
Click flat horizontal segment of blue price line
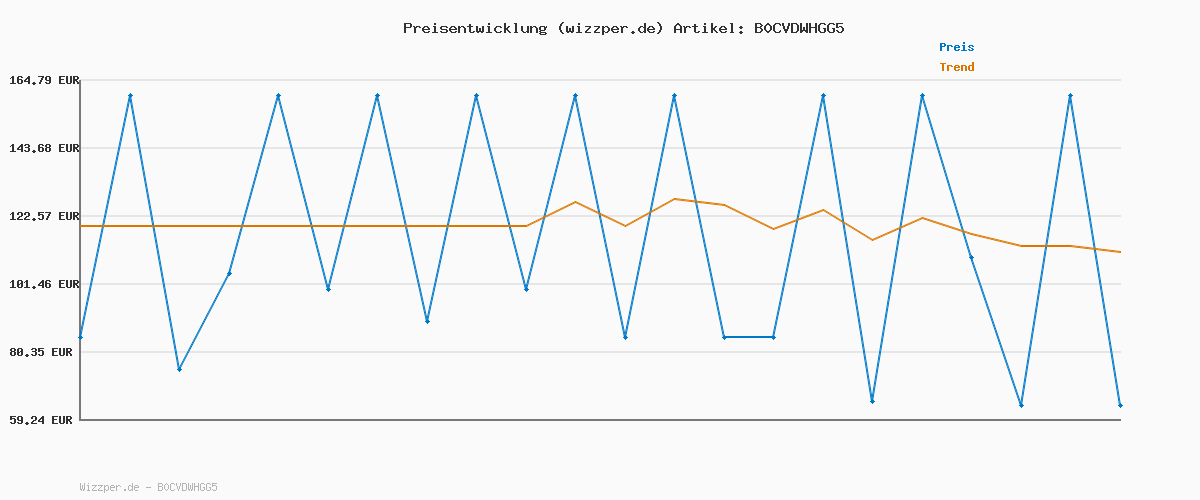click(749, 337)
